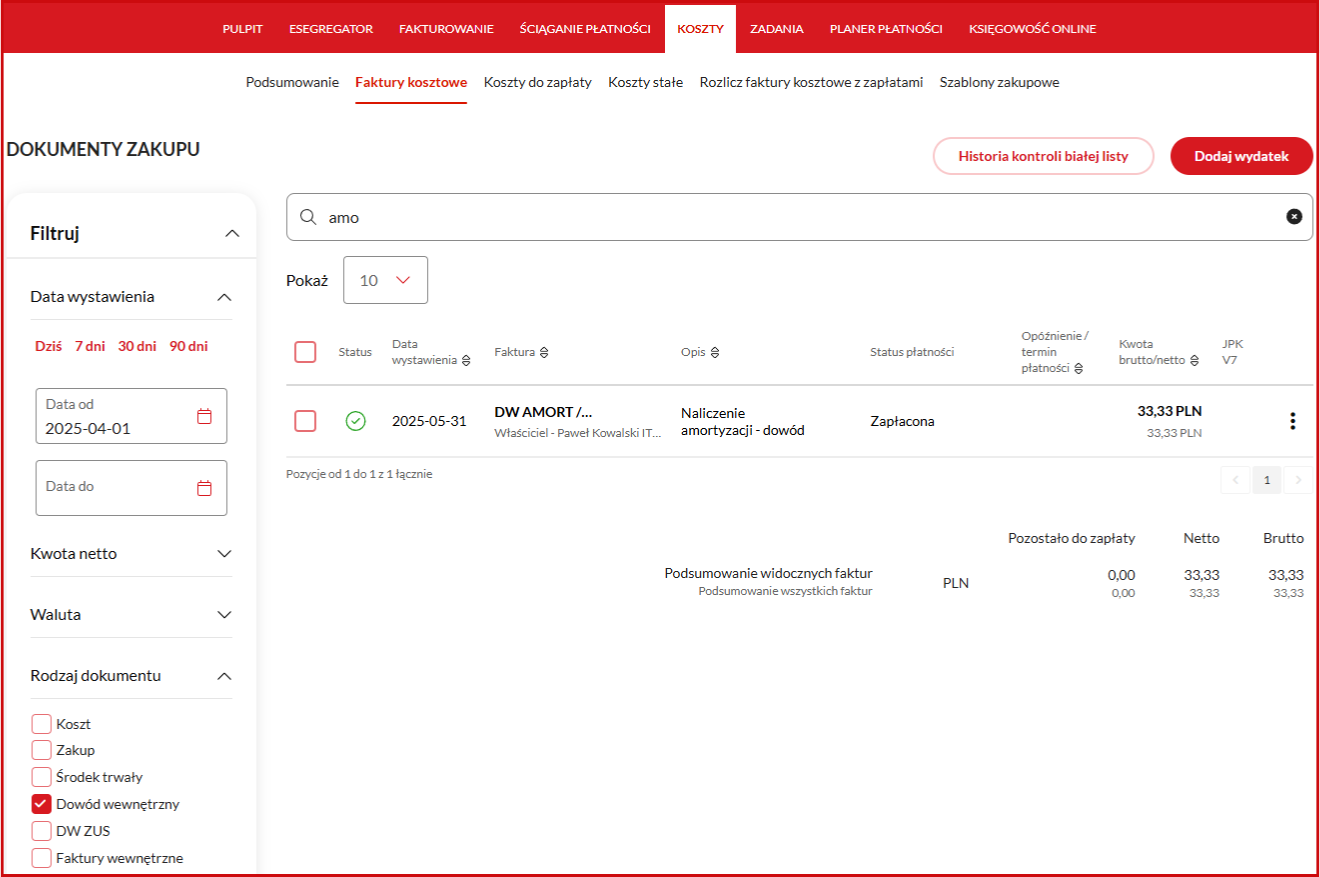Enable the Koszt document type filter
The height and width of the screenshot is (877, 1320).
tap(41, 724)
